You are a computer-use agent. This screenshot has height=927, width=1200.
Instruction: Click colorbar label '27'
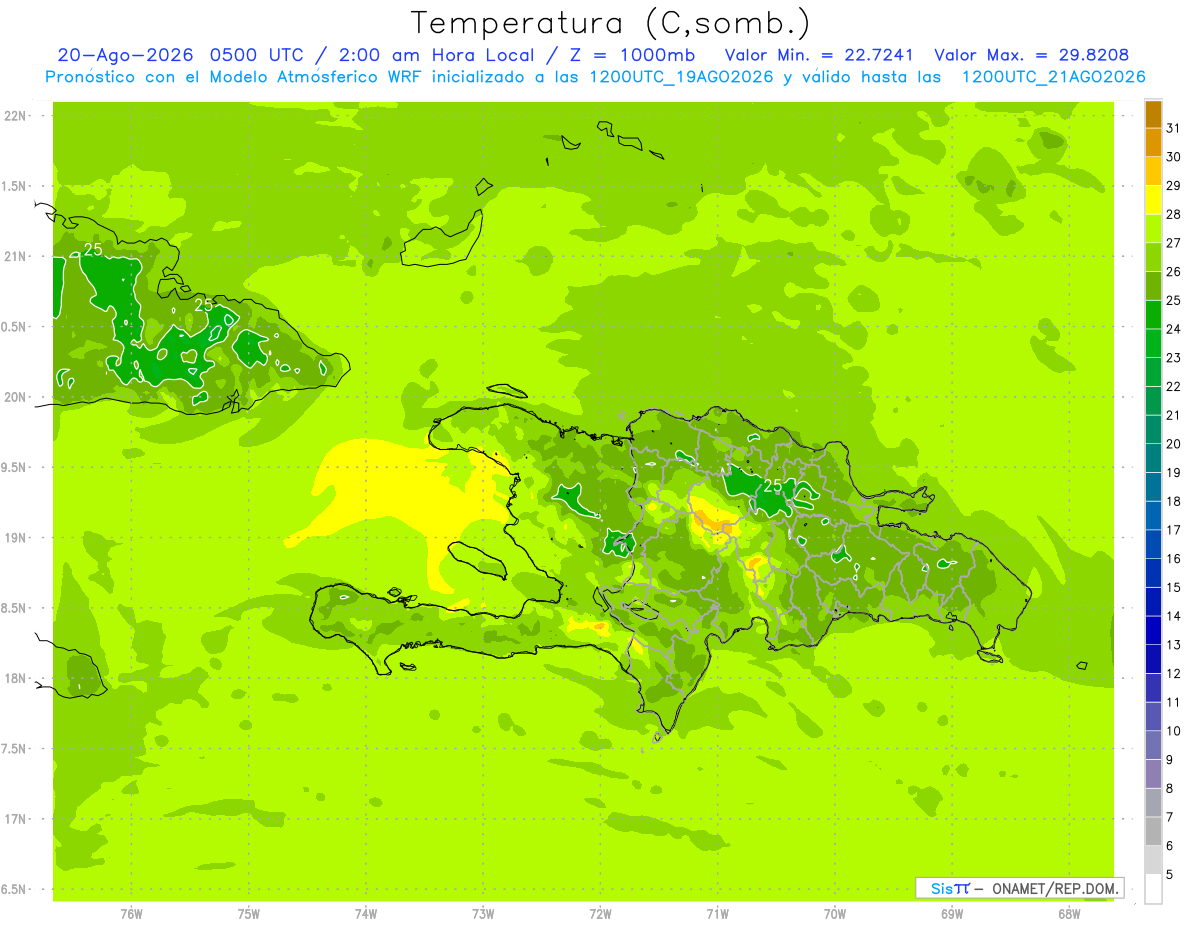point(1174,242)
